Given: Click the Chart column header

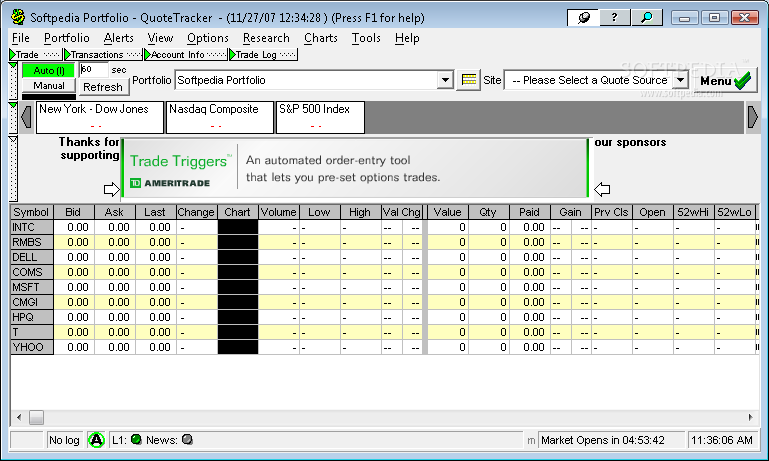Looking at the screenshot, I should (237, 212).
